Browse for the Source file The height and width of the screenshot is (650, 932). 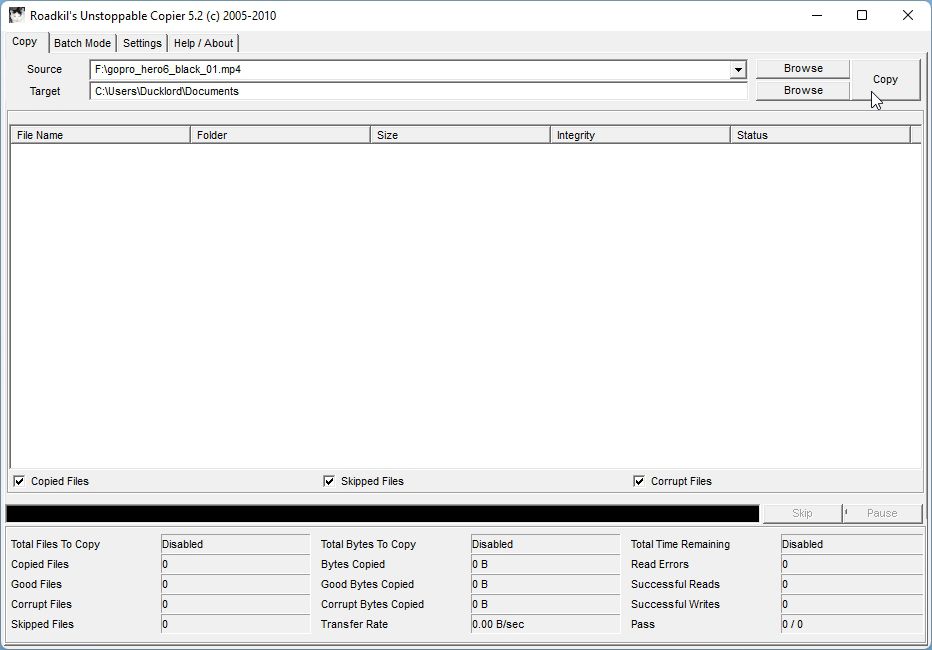tap(803, 68)
